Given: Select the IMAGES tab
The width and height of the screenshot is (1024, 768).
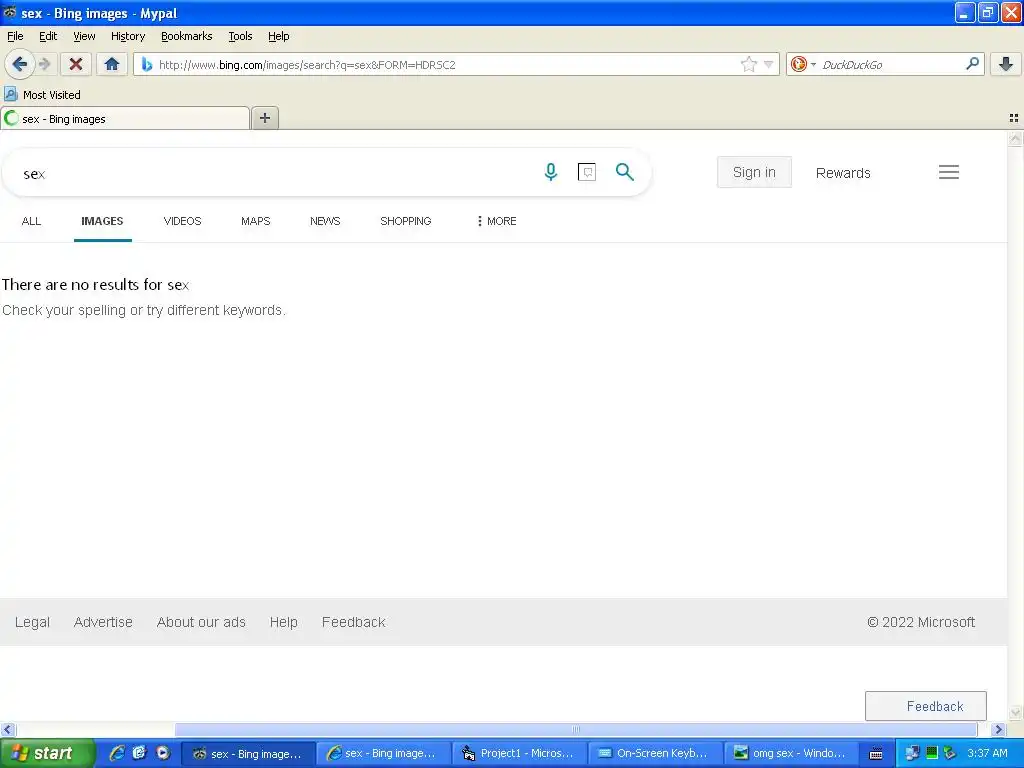Looking at the screenshot, I should (x=102, y=221).
